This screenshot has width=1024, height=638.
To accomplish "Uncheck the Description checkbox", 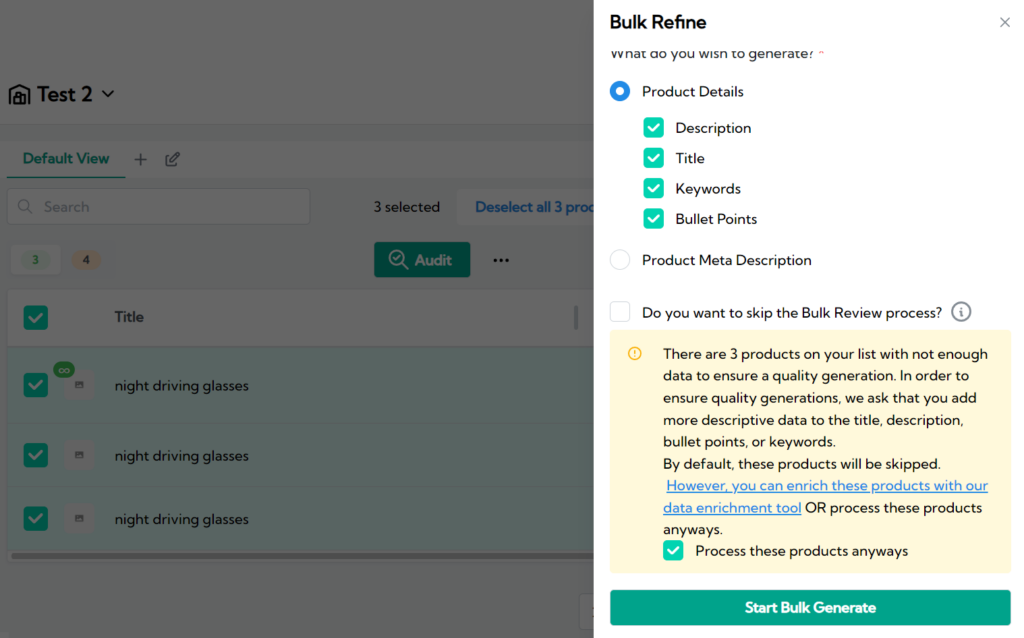I will tap(653, 128).
